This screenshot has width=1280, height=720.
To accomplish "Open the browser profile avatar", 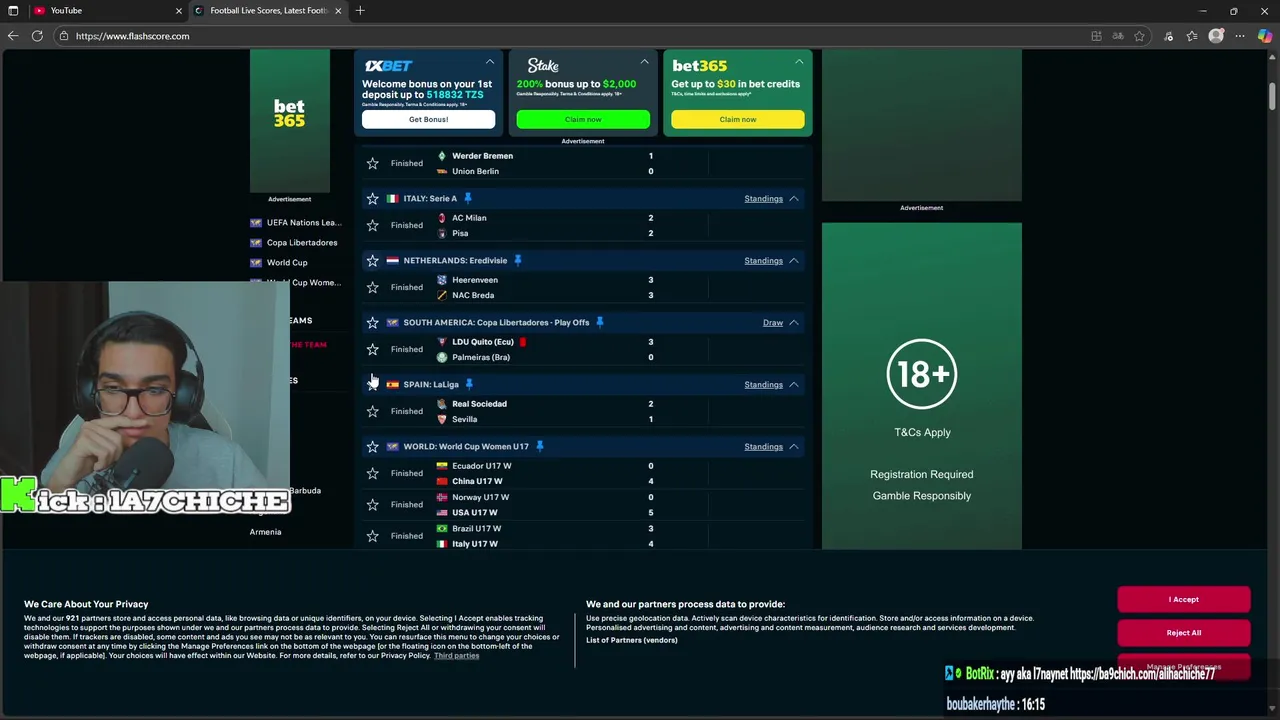I will tap(1216, 36).
